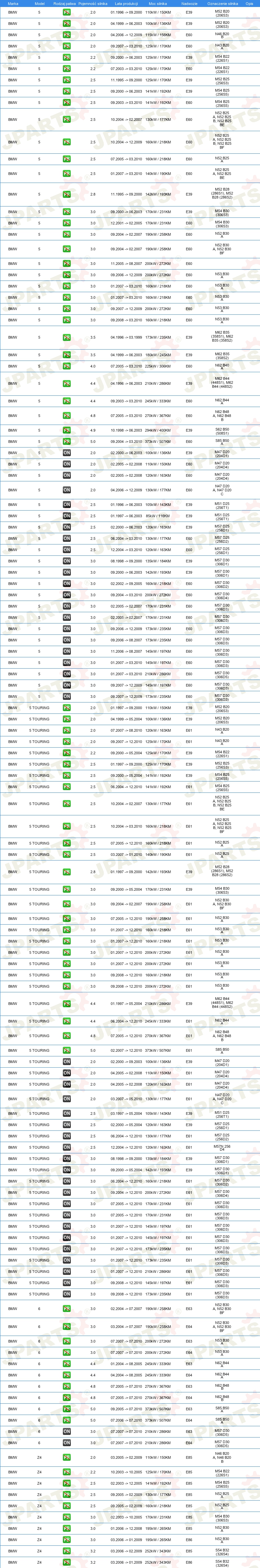
Task: Click the 4.0 engine capacity cell
Action: click(92, 367)
